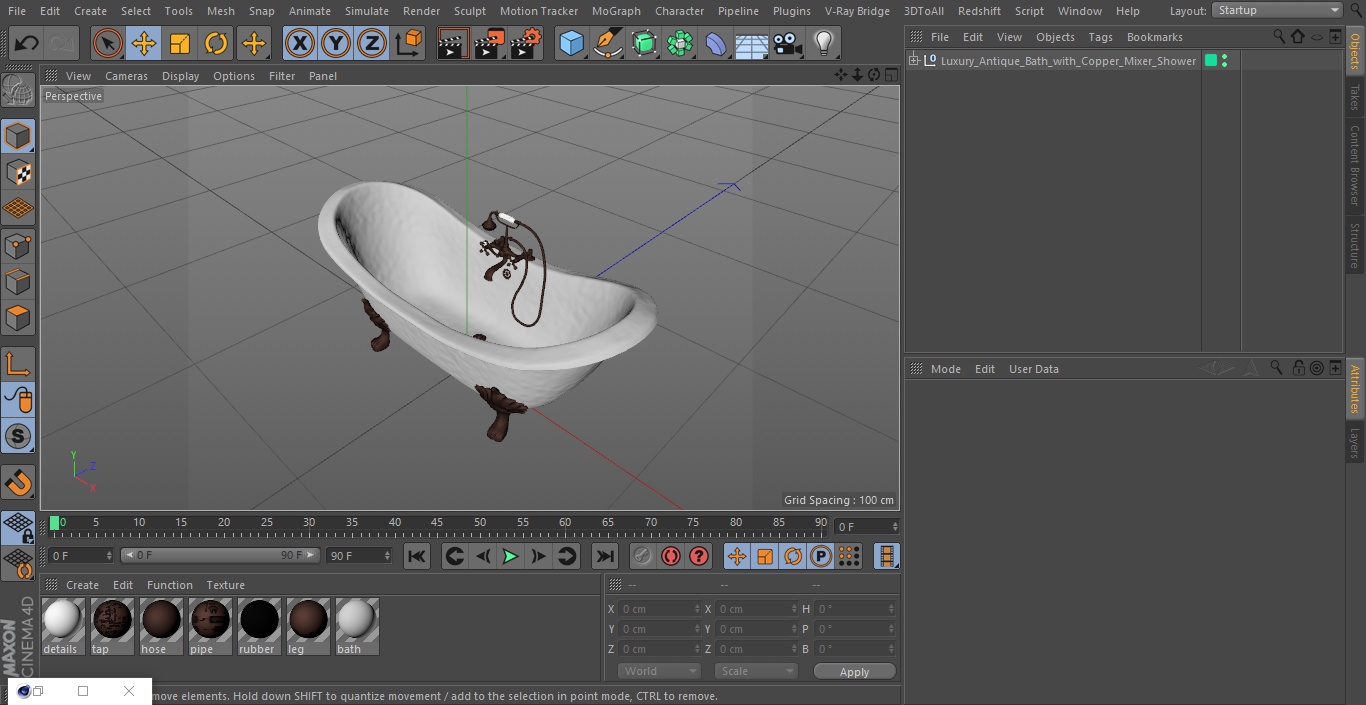Toggle X axis lock

pos(299,44)
